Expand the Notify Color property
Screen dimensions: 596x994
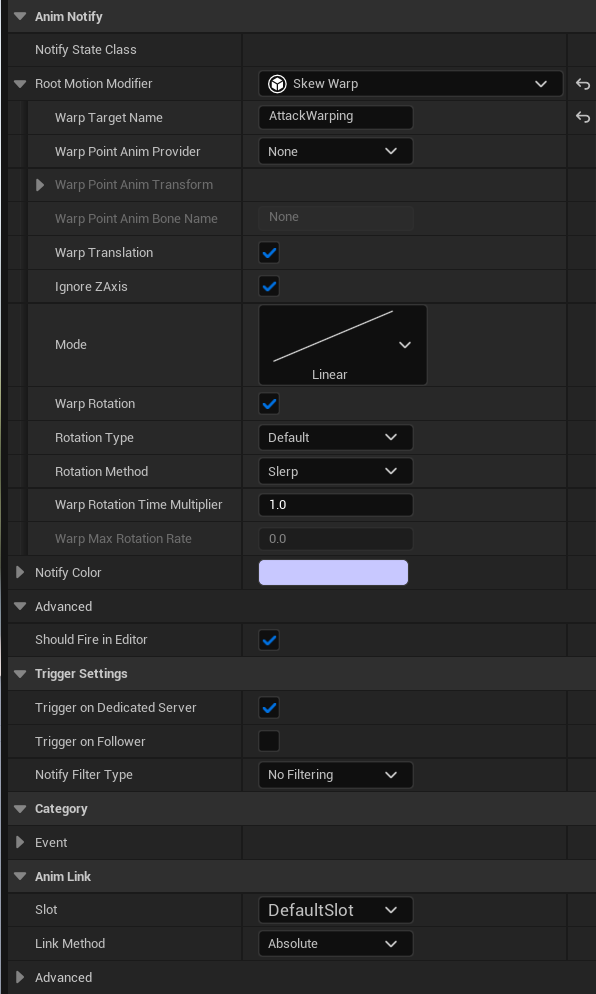20,572
